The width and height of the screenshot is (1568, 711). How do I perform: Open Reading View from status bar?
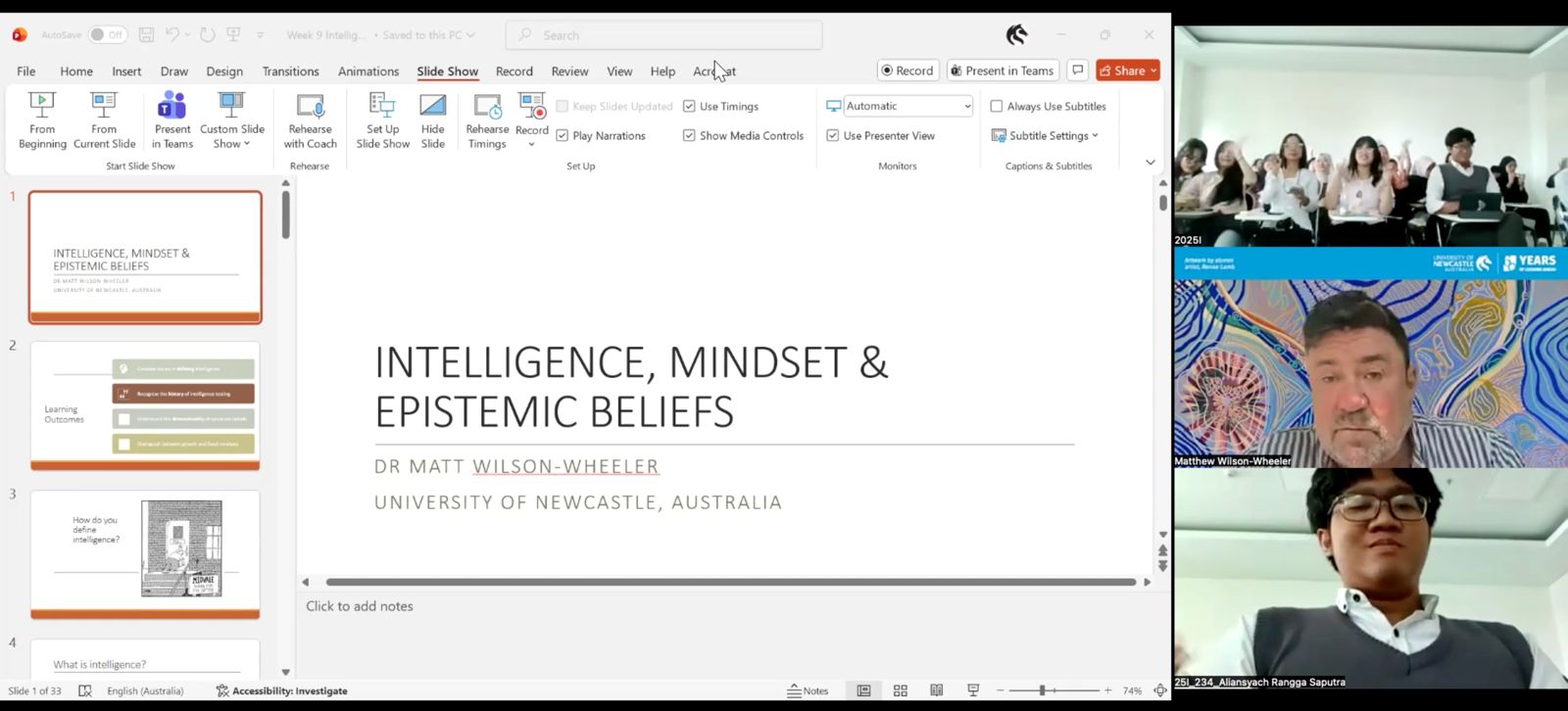[936, 690]
